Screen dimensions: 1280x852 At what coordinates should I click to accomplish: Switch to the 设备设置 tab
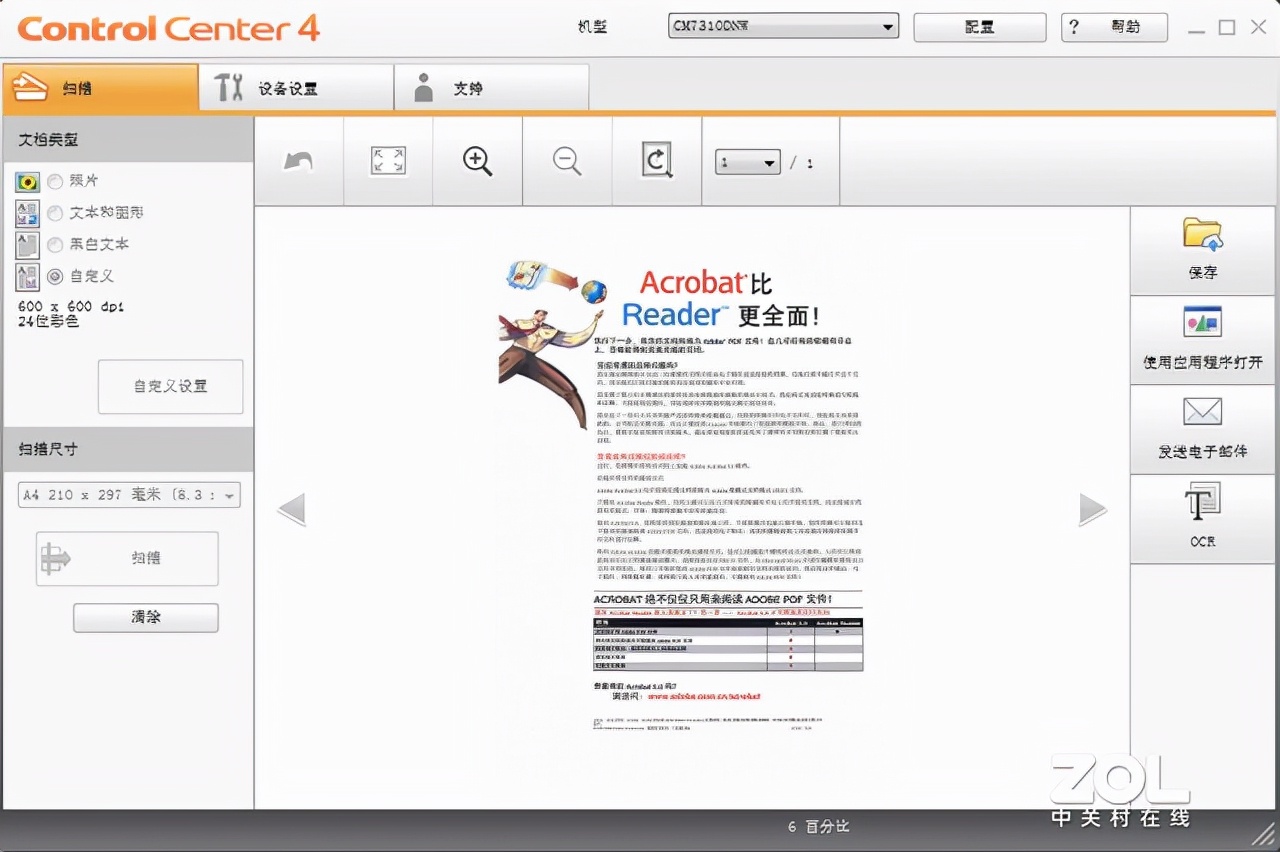coord(295,88)
